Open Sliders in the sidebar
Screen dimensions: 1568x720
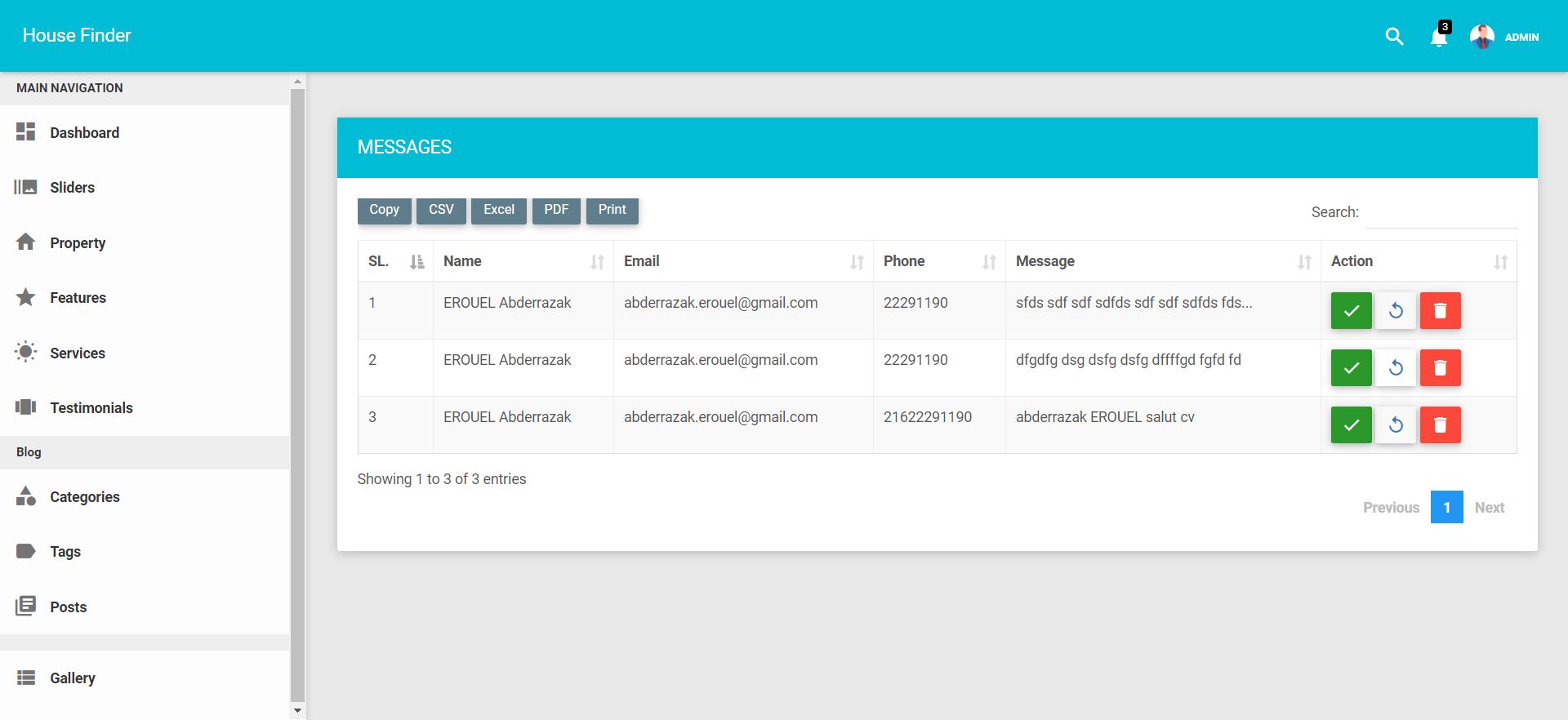pyautogui.click(x=145, y=187)
